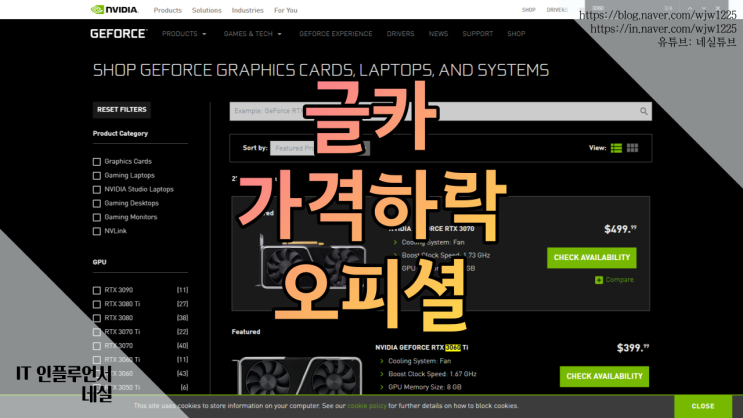Check NVIDIA Studio Laptops checkbox
Viewport: 743px width, 418px height.
[x=97, y=190]
